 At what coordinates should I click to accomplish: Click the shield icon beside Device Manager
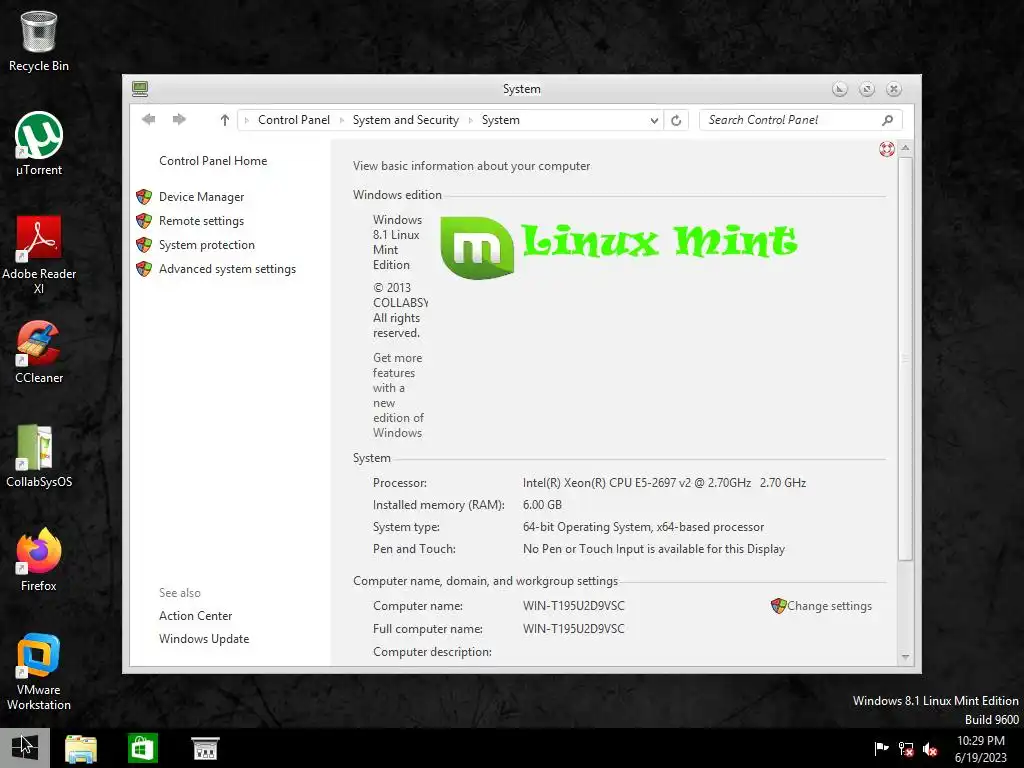(144, 197)
